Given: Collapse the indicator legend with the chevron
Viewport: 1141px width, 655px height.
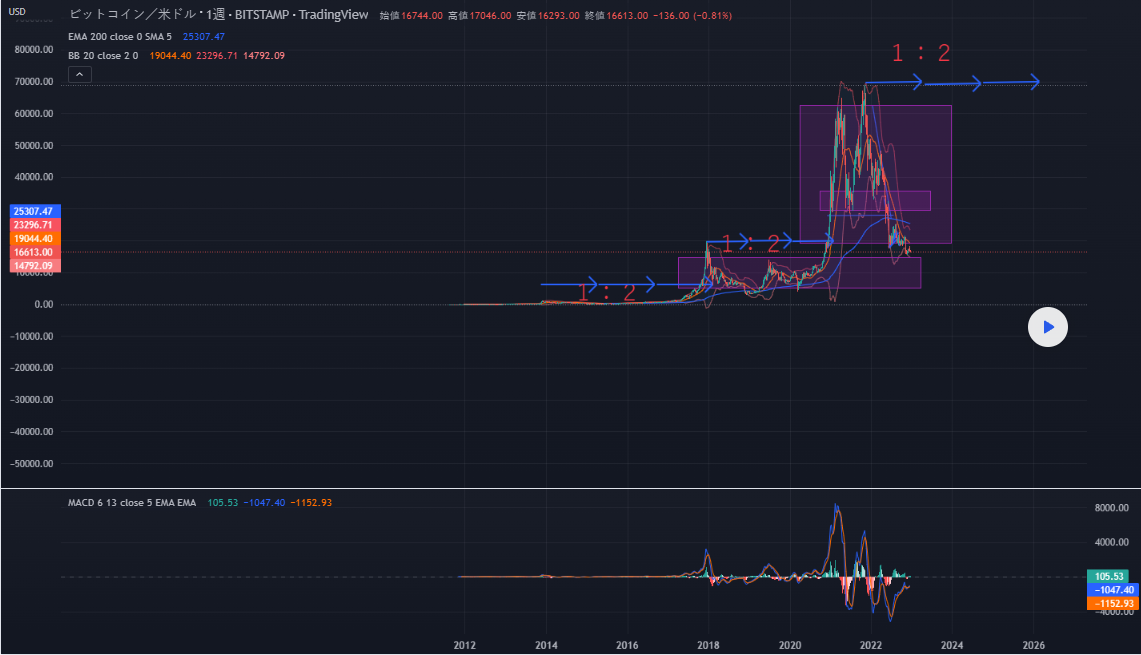Looking at the screenshot, I should pos(80,74).
